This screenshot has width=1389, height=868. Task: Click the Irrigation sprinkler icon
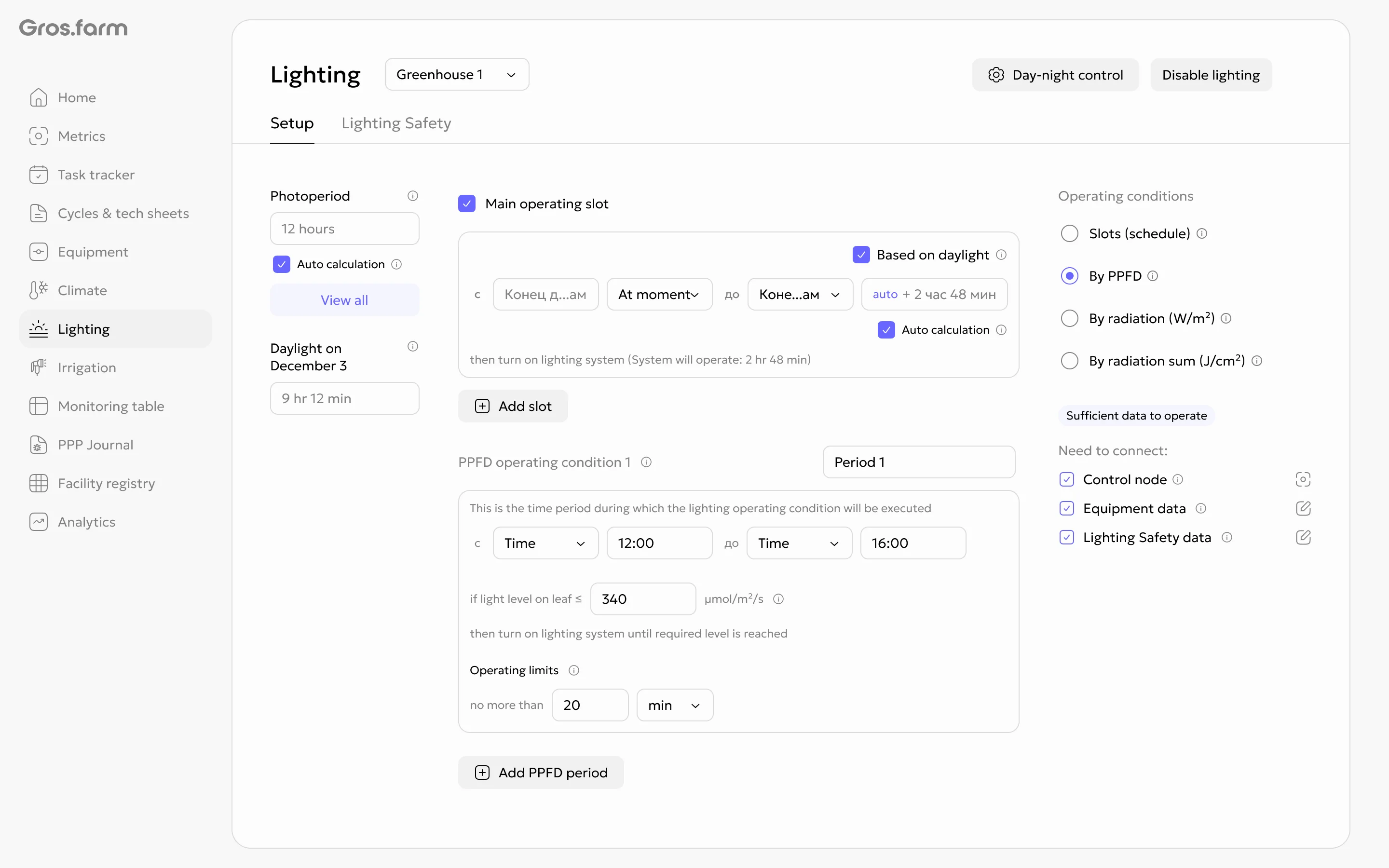(x=39, y=367)
